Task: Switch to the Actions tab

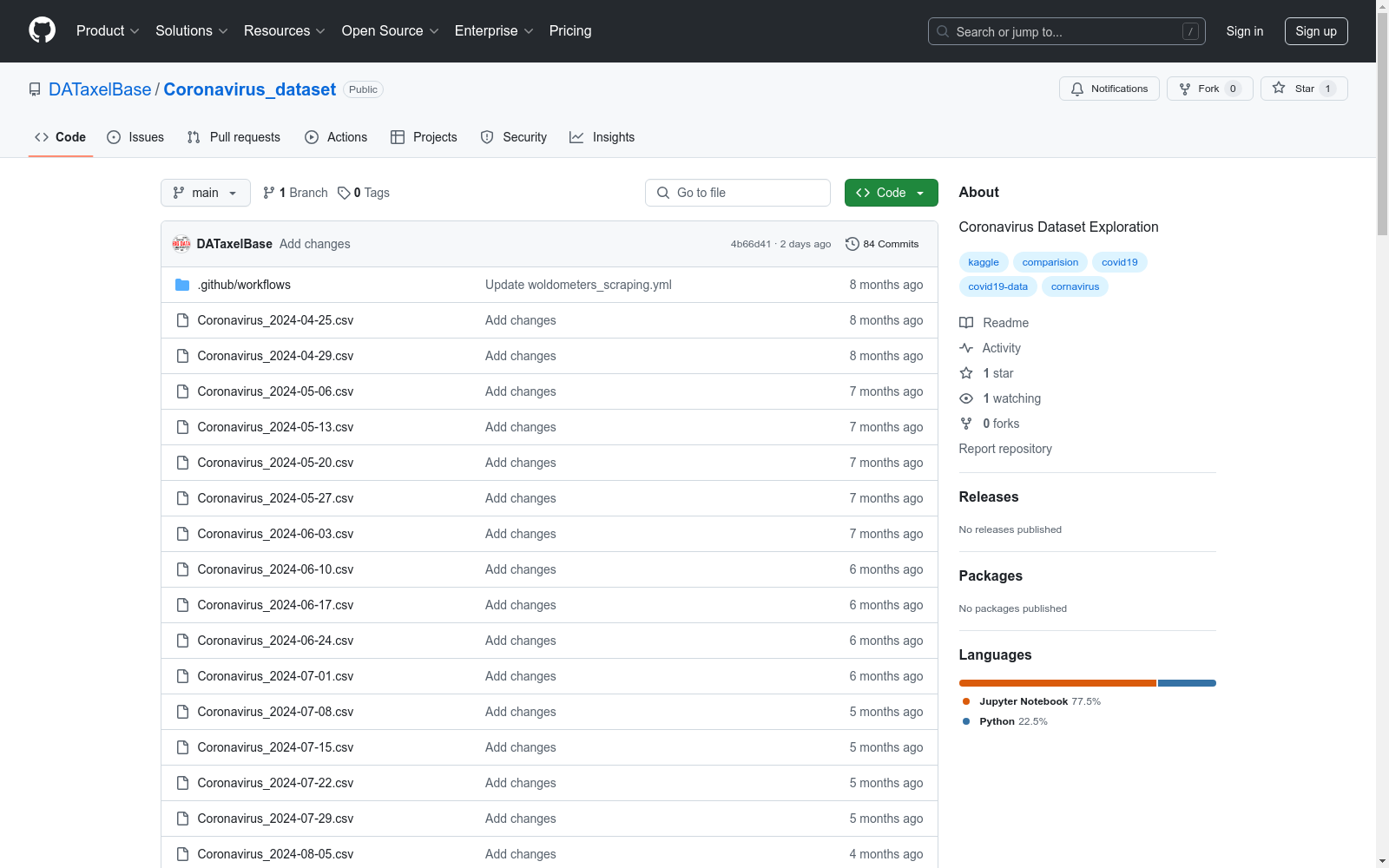Action: pyautogui.click(x=336, y=137)
